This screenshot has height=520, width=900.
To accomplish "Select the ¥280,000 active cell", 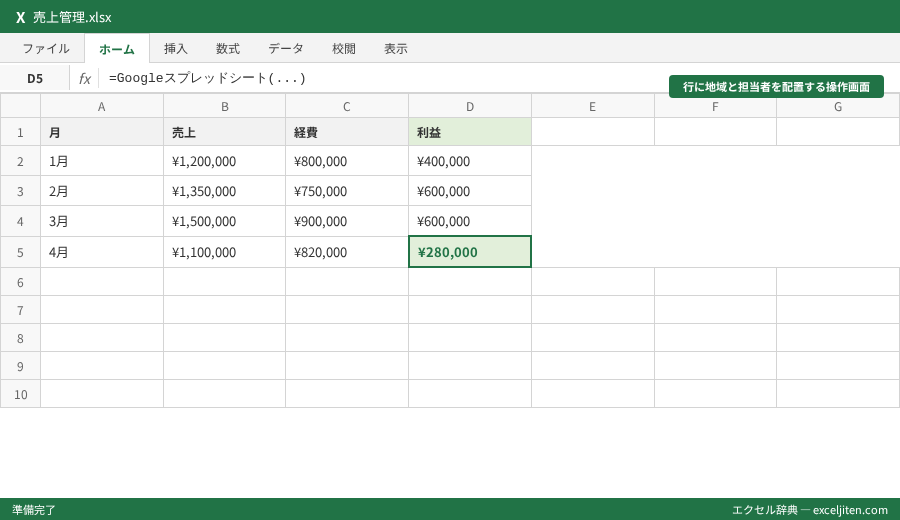I will click(470, 252).
